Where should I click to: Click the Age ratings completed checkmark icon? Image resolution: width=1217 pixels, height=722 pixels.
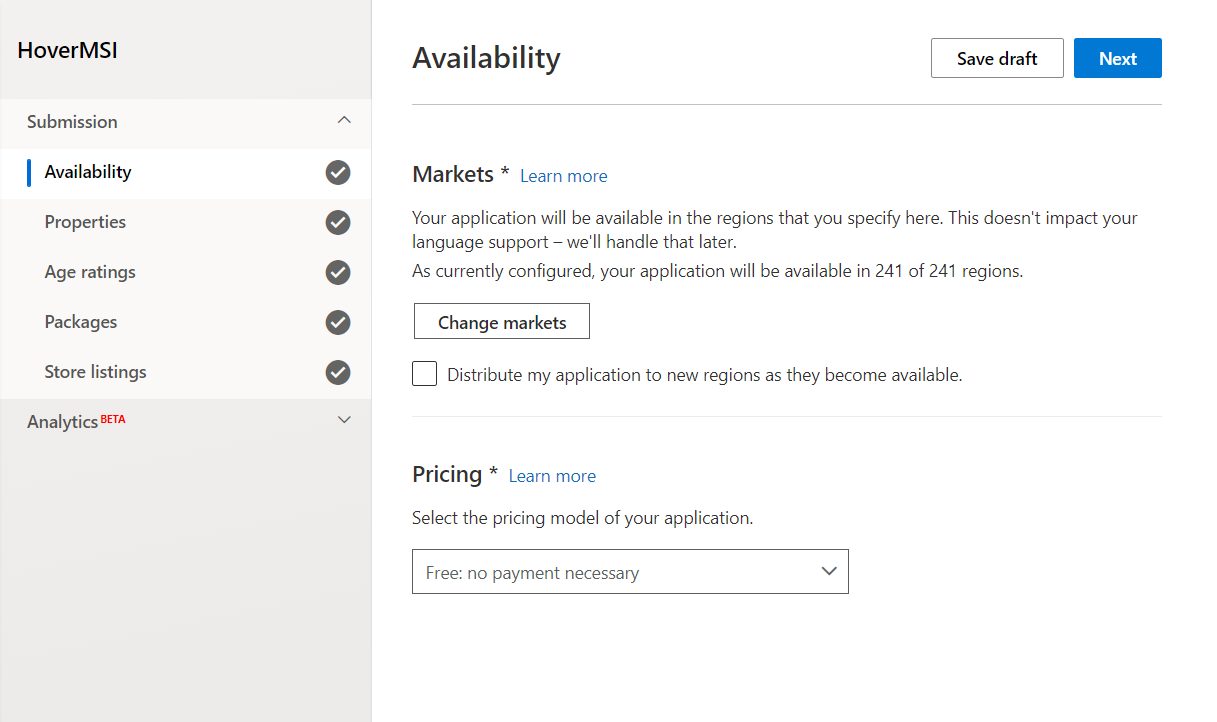(x=338, y=273)
